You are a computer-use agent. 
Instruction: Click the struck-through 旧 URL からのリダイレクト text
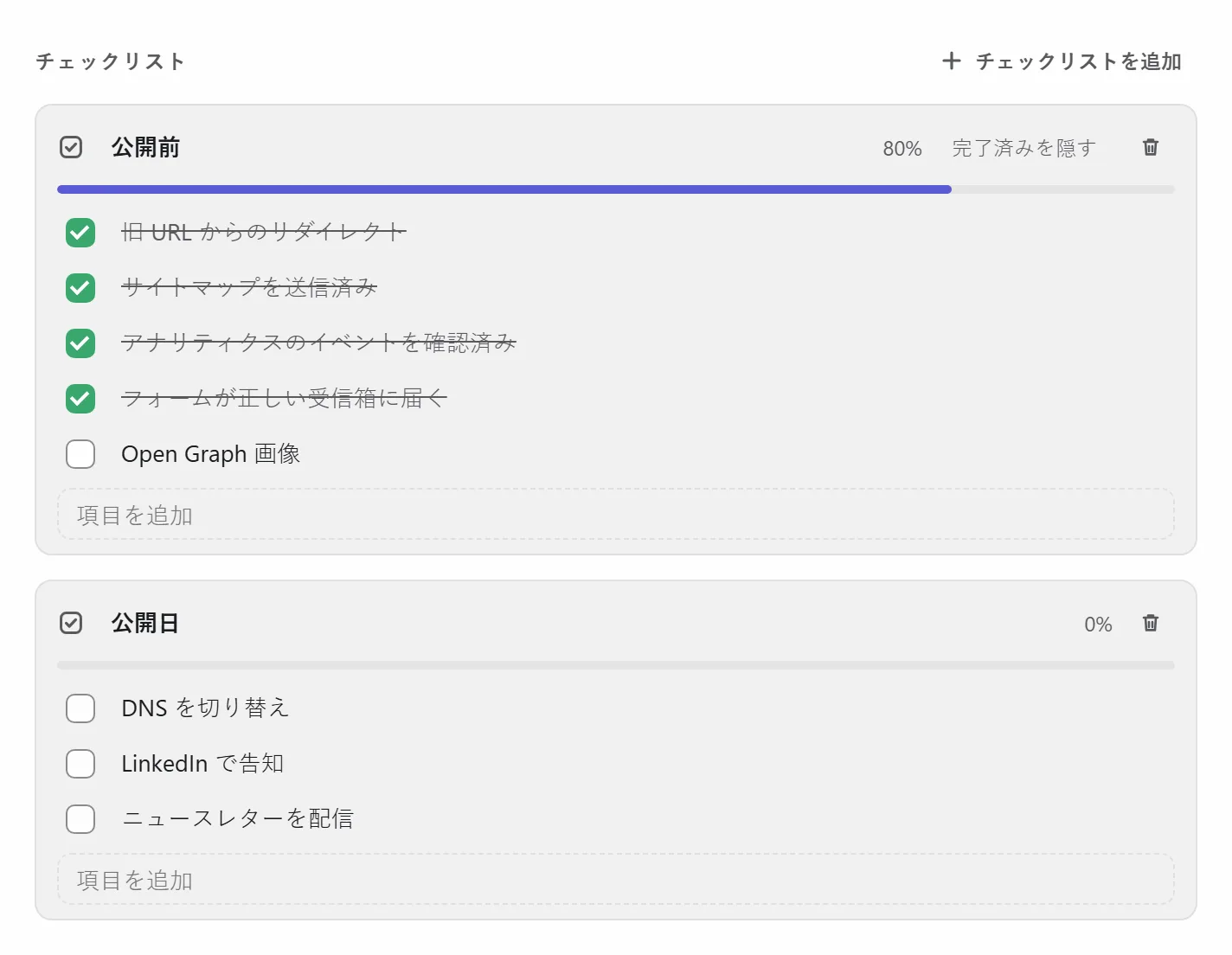pos(264,232)
